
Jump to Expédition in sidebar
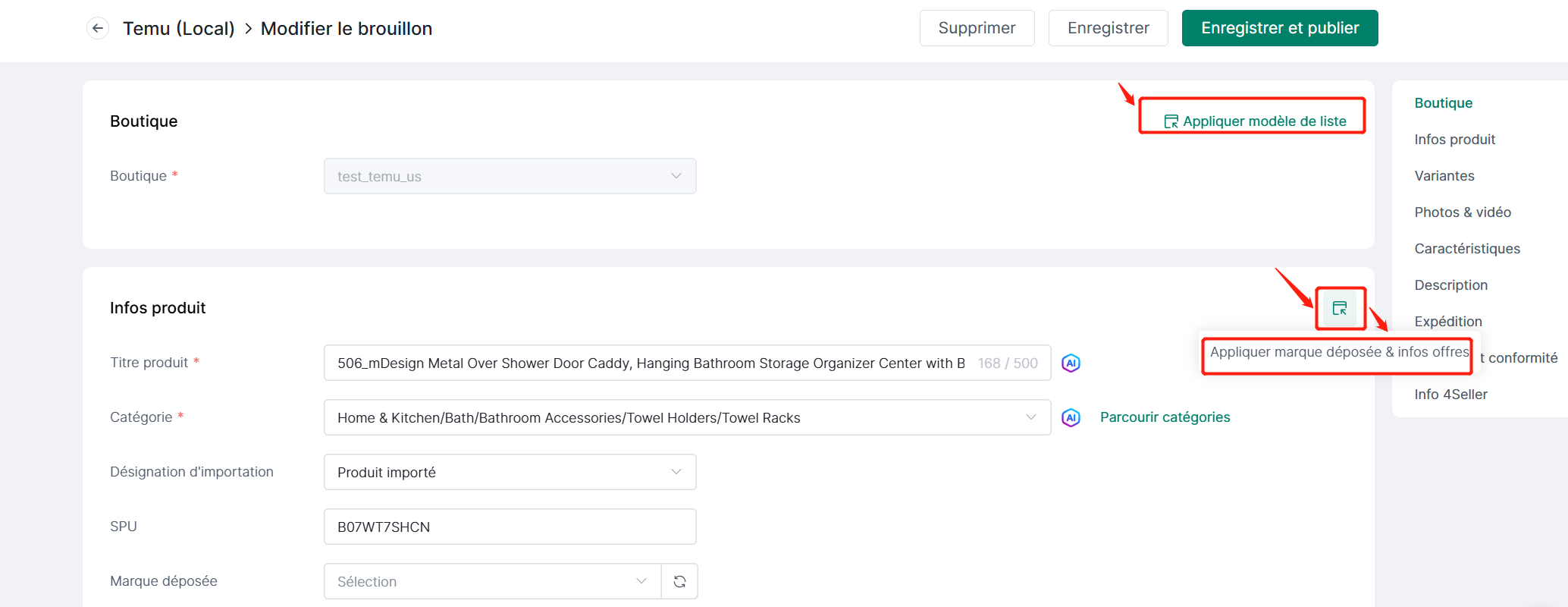coord(1447,322)
